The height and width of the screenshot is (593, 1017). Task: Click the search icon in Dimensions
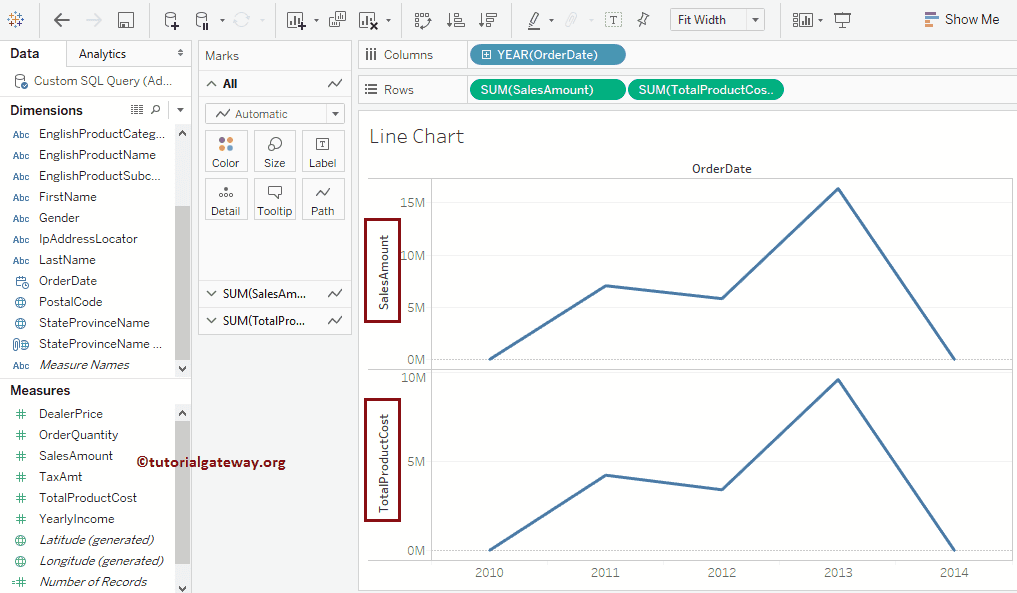pyautogui.click(x=155, y=110)
